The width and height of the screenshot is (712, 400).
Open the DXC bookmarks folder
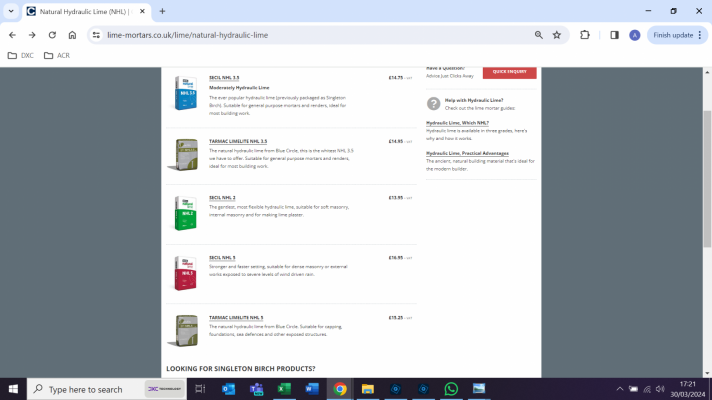click(x=21, y=55)
